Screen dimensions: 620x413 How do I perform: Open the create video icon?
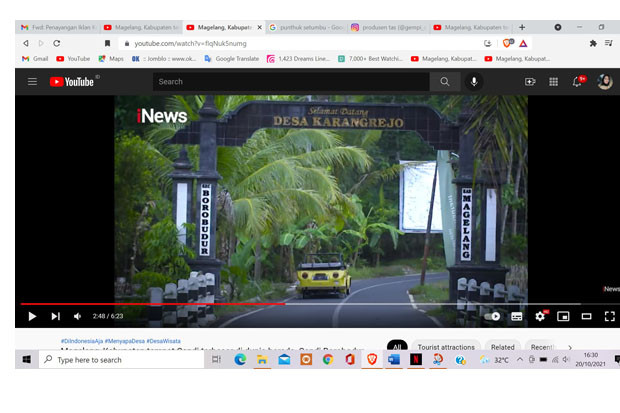coord(530,81)
